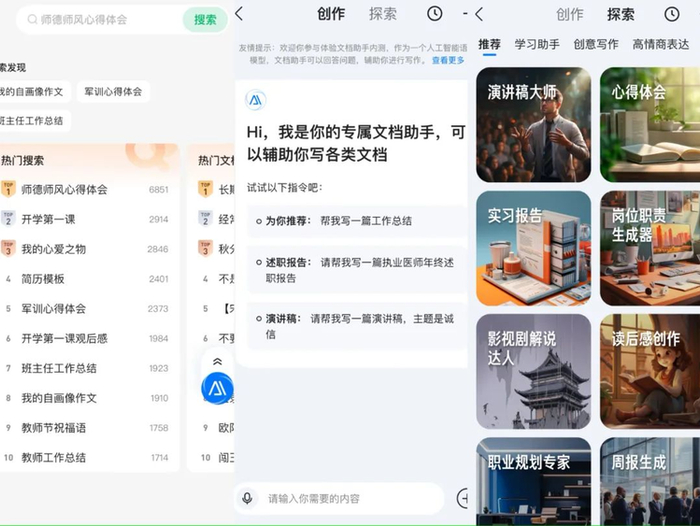
Task: Switch to 探索 tab in right panel
Action: point(621,15)
